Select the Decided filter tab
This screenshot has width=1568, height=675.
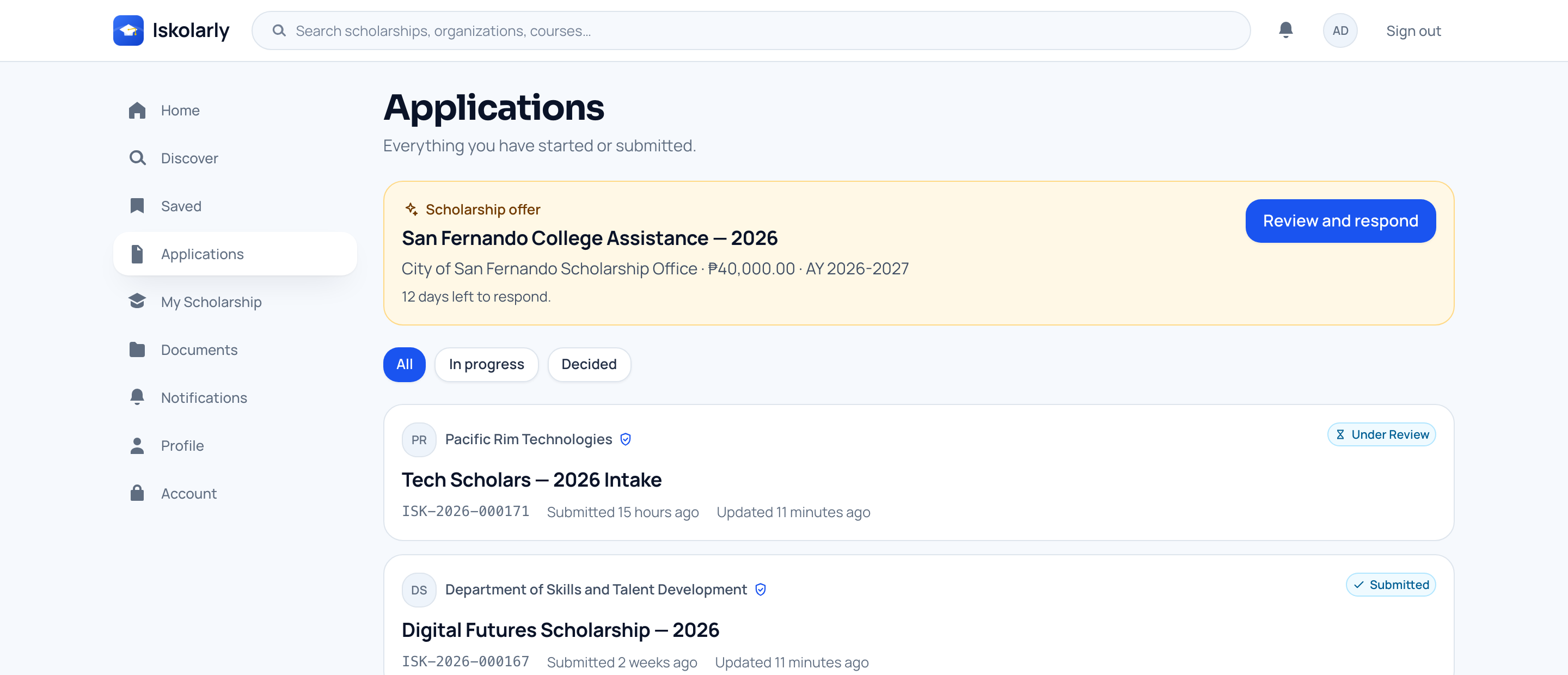click(x=589, y=364)
